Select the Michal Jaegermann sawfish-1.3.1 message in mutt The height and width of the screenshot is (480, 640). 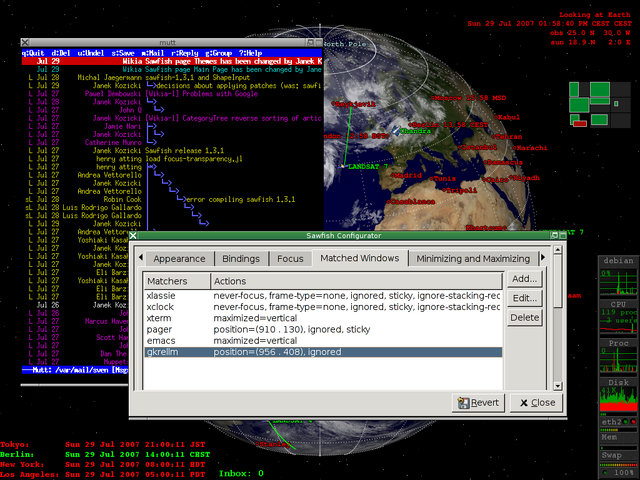tap(172, 78)
